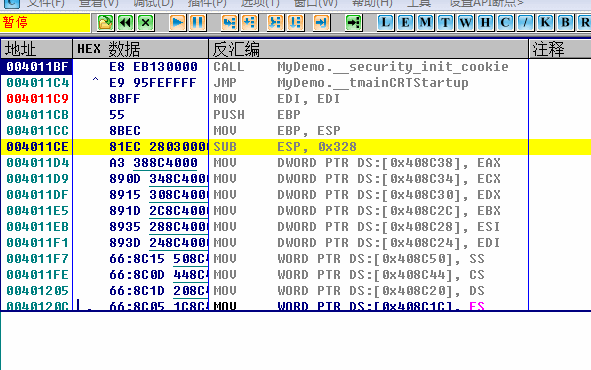Execute till return icon
591x370 pixels.
tap(322, 23)
